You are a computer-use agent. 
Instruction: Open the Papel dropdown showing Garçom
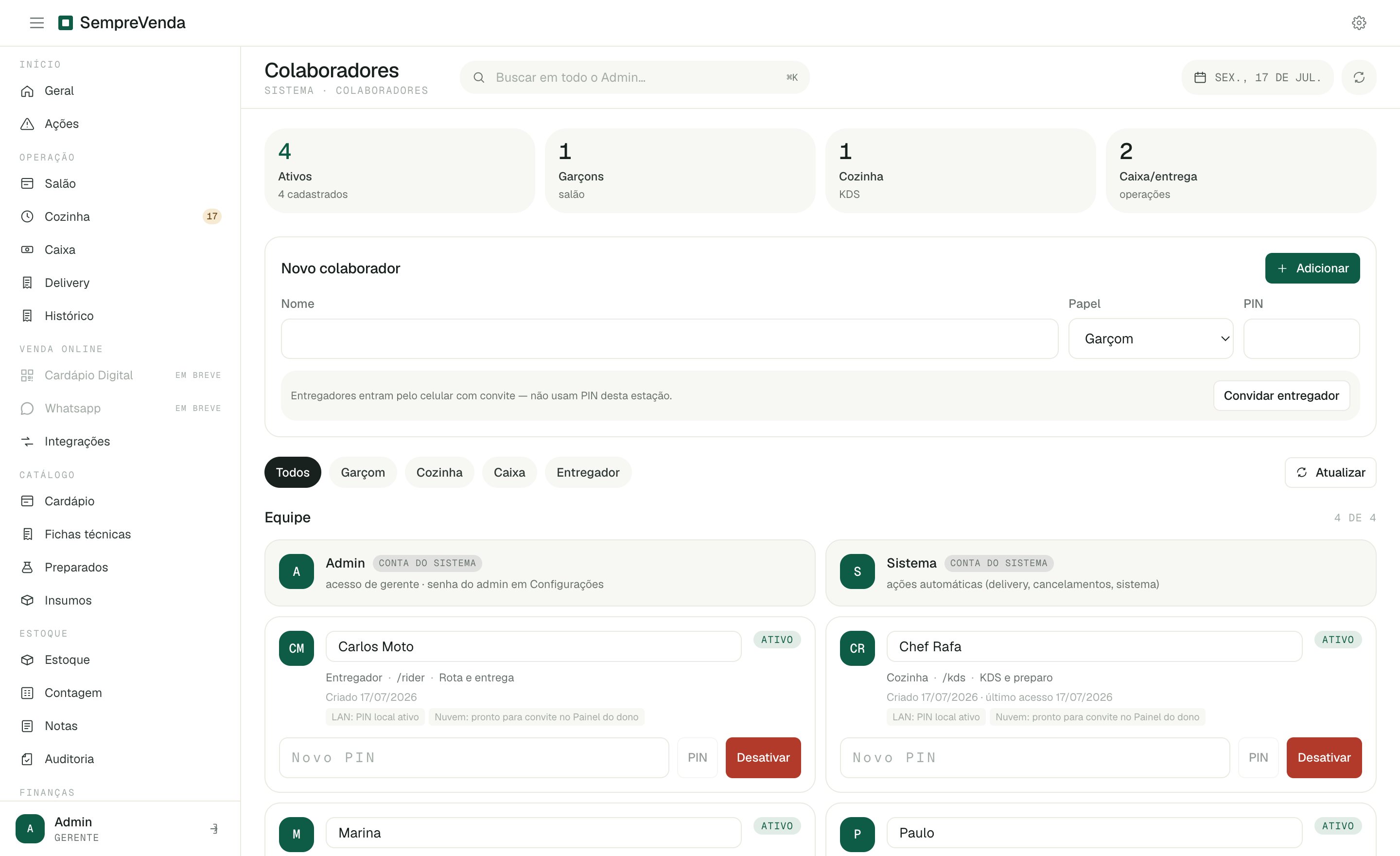tap(1151, 339)
